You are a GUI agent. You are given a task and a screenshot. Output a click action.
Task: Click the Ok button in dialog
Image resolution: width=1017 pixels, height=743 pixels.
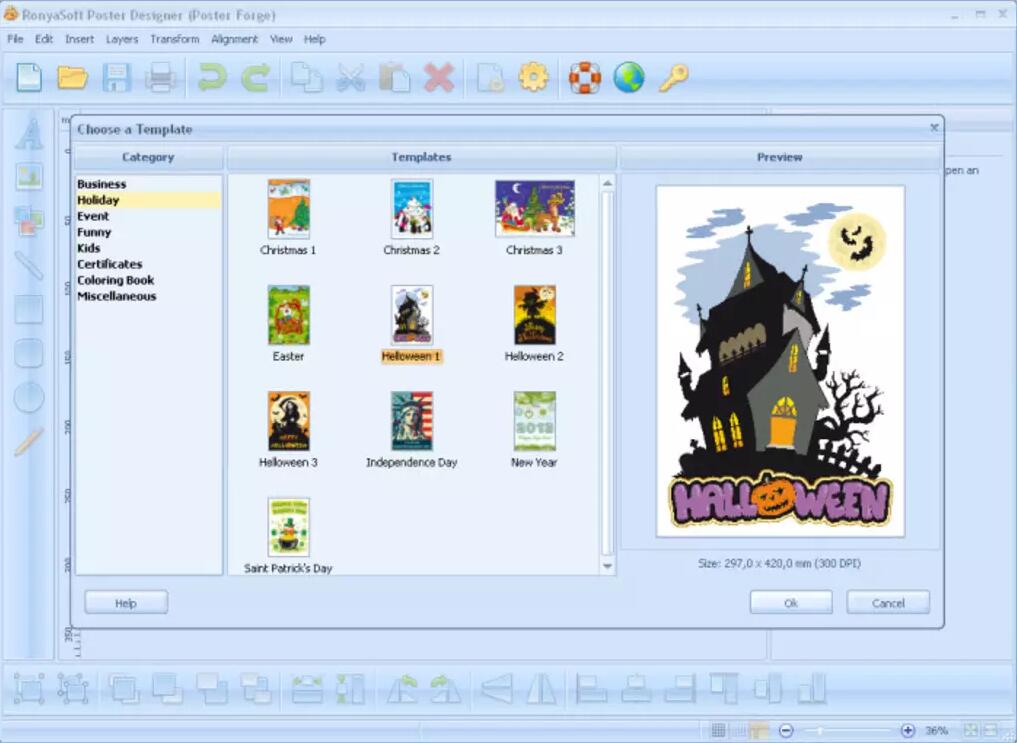point(791,602)
